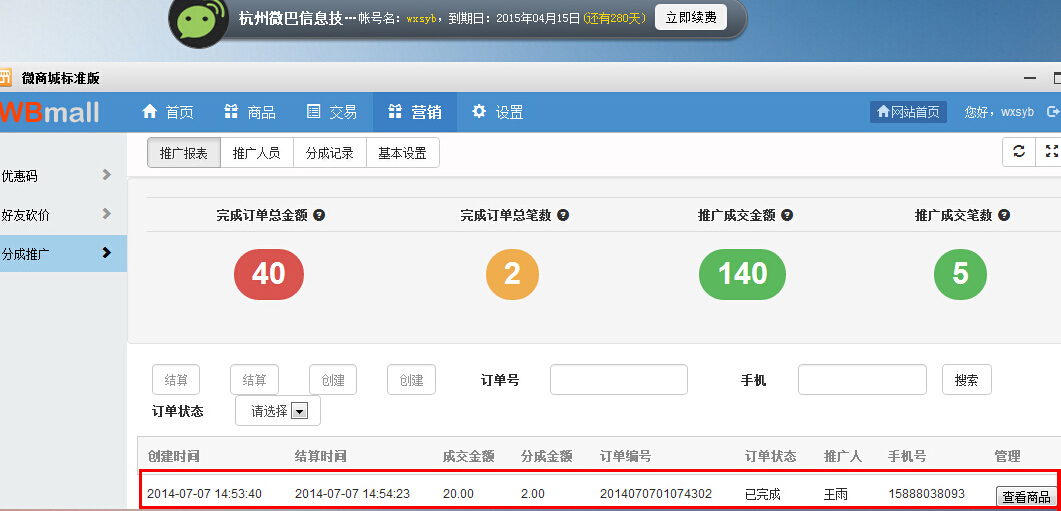
Task: Click 查看商品 button in order row
Action: 1025,497
